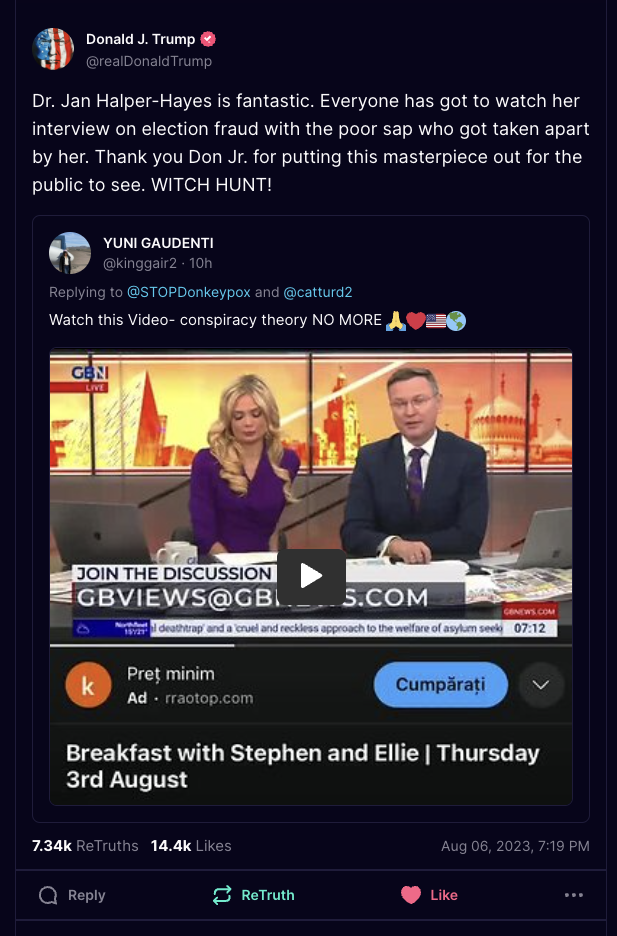Click the verified badge next to Donald J. Trump
The image size is (617, 936).
tap(208, 39)
